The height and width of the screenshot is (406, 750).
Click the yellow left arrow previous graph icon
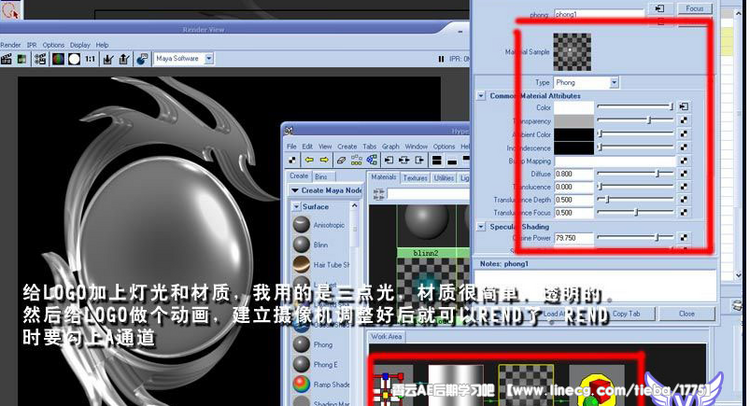pyautogui.click(x=309, y=160)
